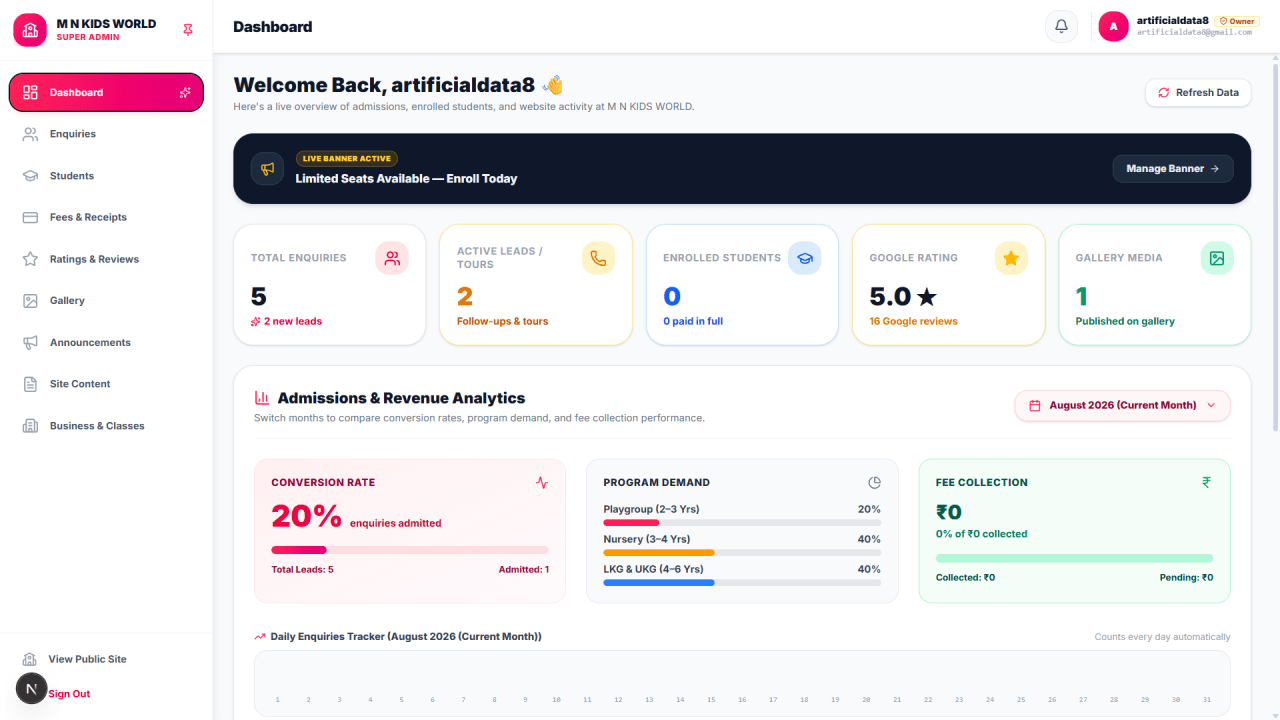Screen dimensions: 1280x720
Task: Click the Announcements megaphone sidebar icon
Action: [x=30, y=342]
